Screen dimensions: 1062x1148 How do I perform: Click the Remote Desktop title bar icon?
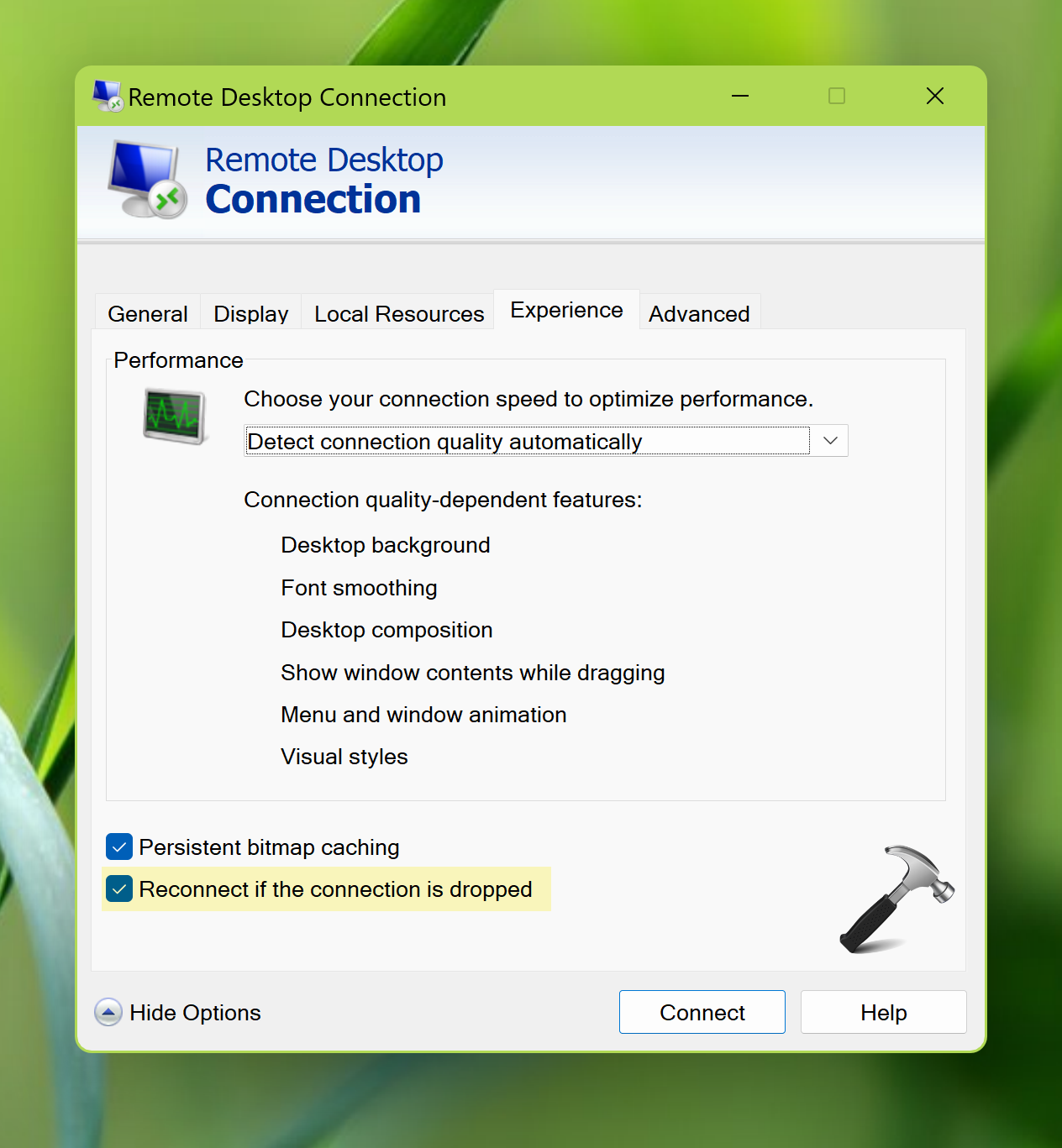[x=108, y=96]
